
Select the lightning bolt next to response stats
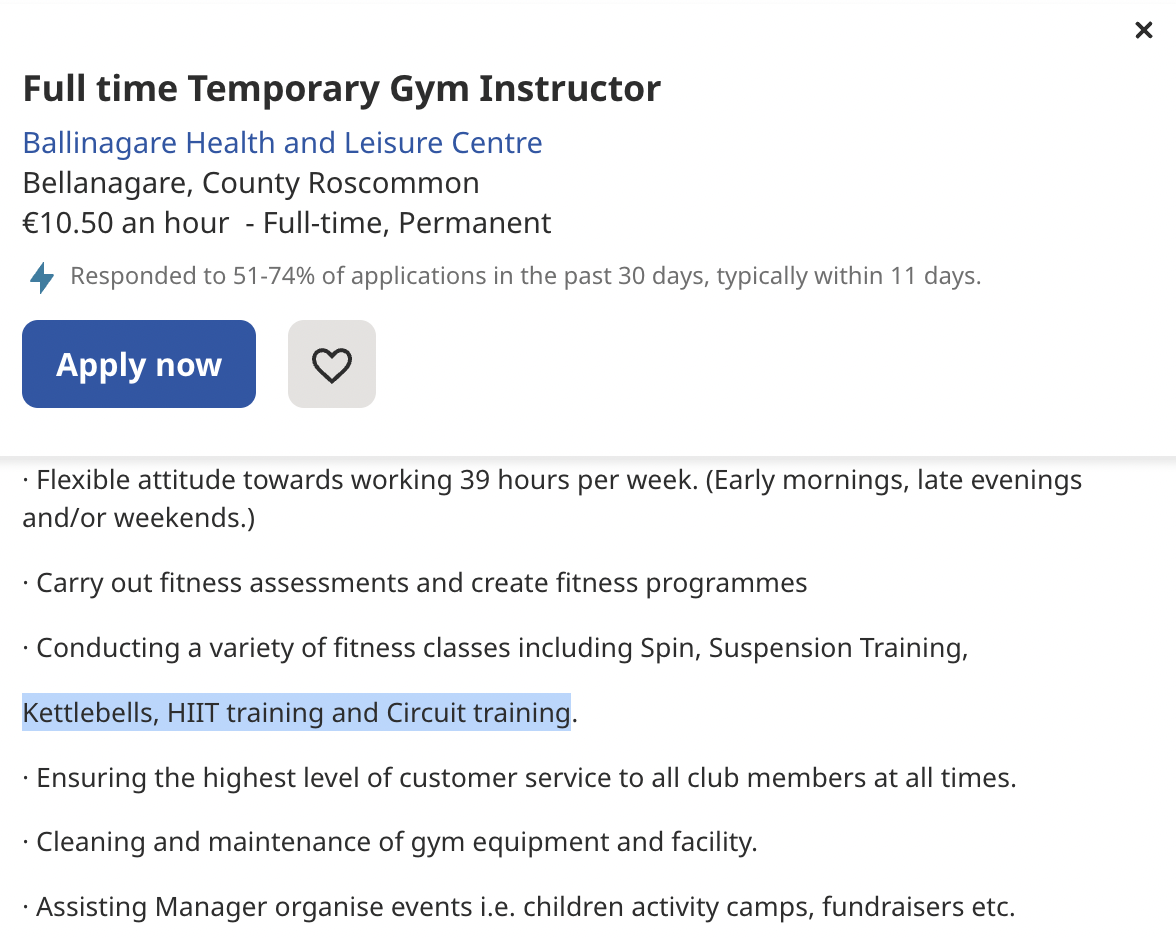(x=41, y=275)
